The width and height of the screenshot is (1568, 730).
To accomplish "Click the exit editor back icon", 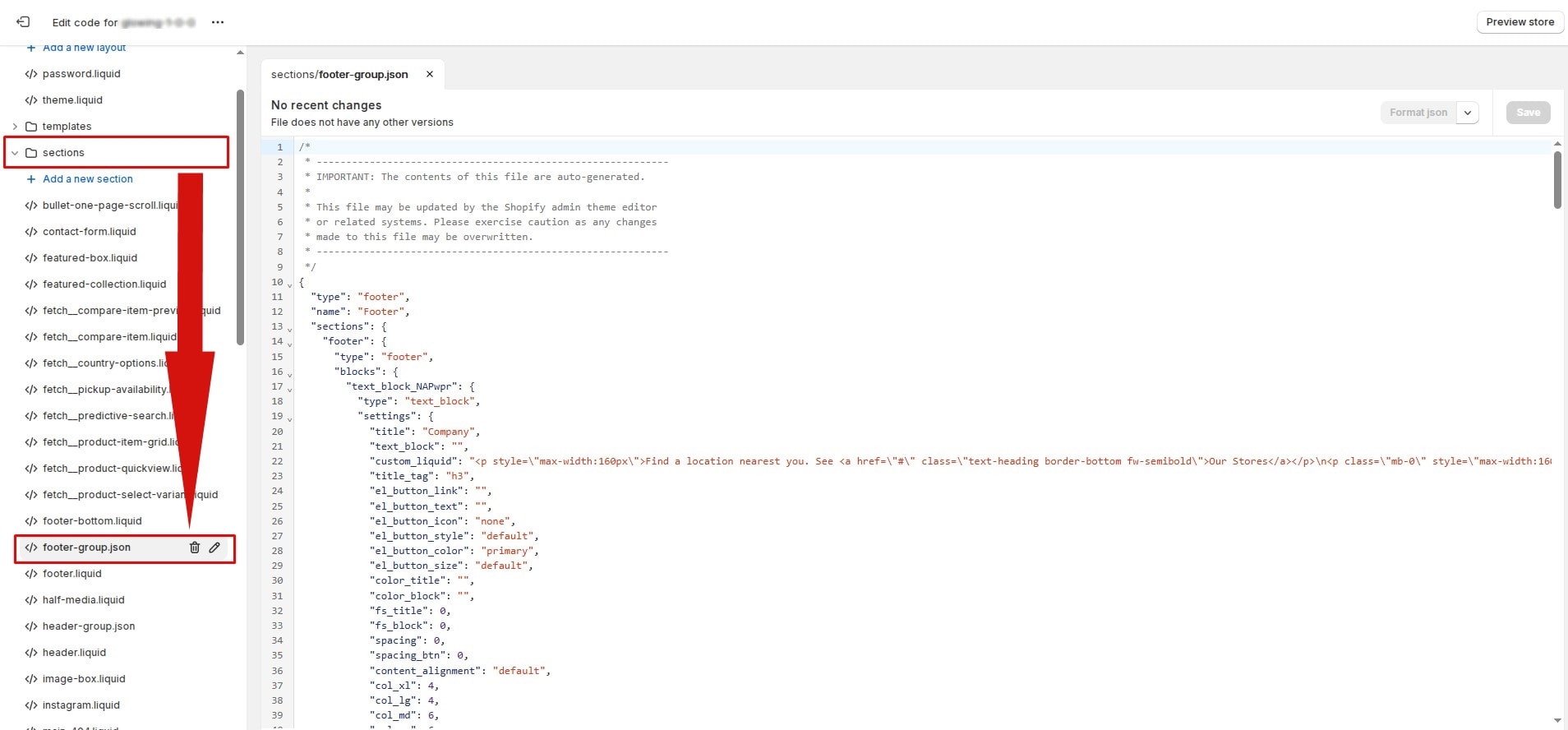I will pos(23,22).
